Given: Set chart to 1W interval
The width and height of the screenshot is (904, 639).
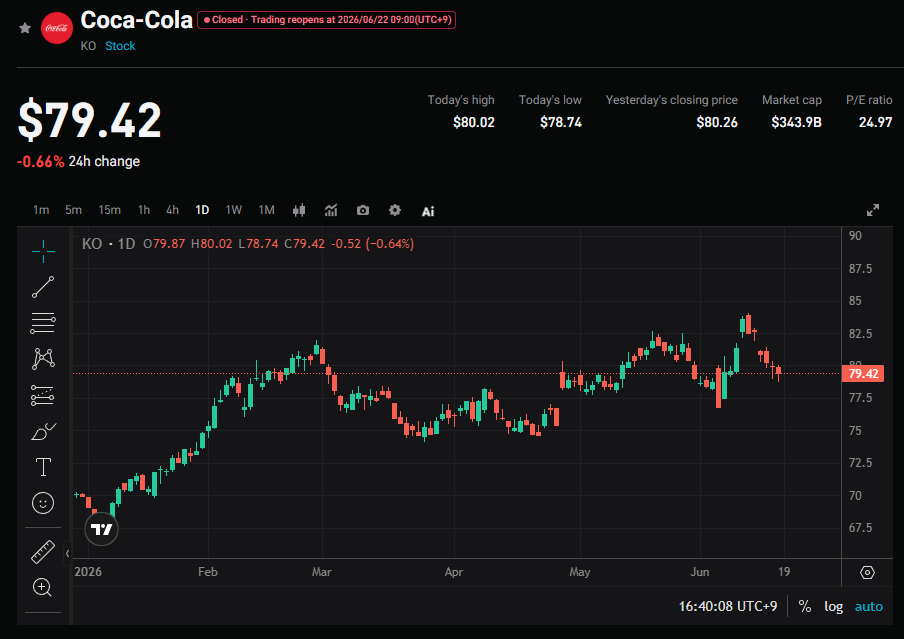Looking at the screenshot, I should [x=233, y=210].
